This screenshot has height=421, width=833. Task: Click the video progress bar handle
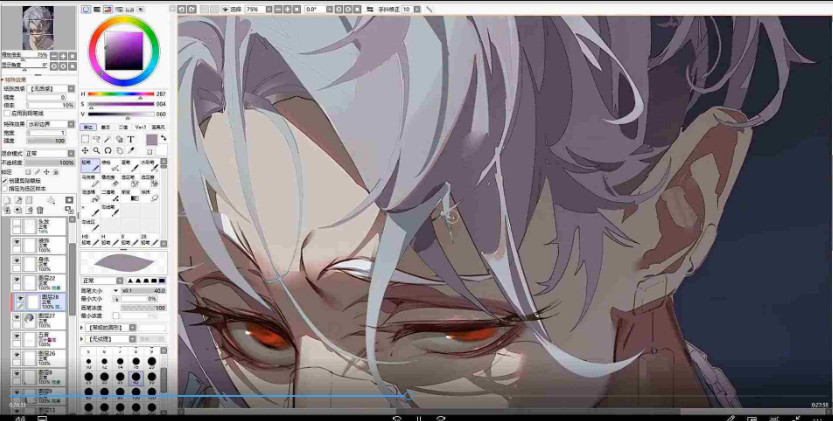[x=408, y=396]
